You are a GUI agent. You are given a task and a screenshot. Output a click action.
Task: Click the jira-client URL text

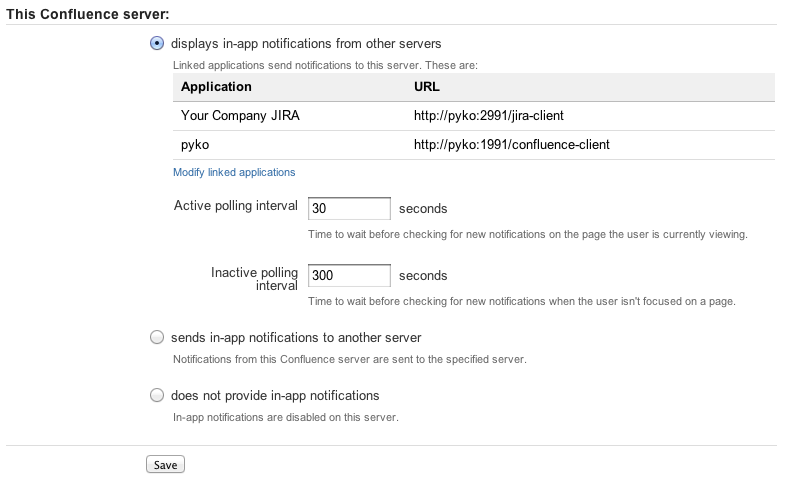(489, 116)
